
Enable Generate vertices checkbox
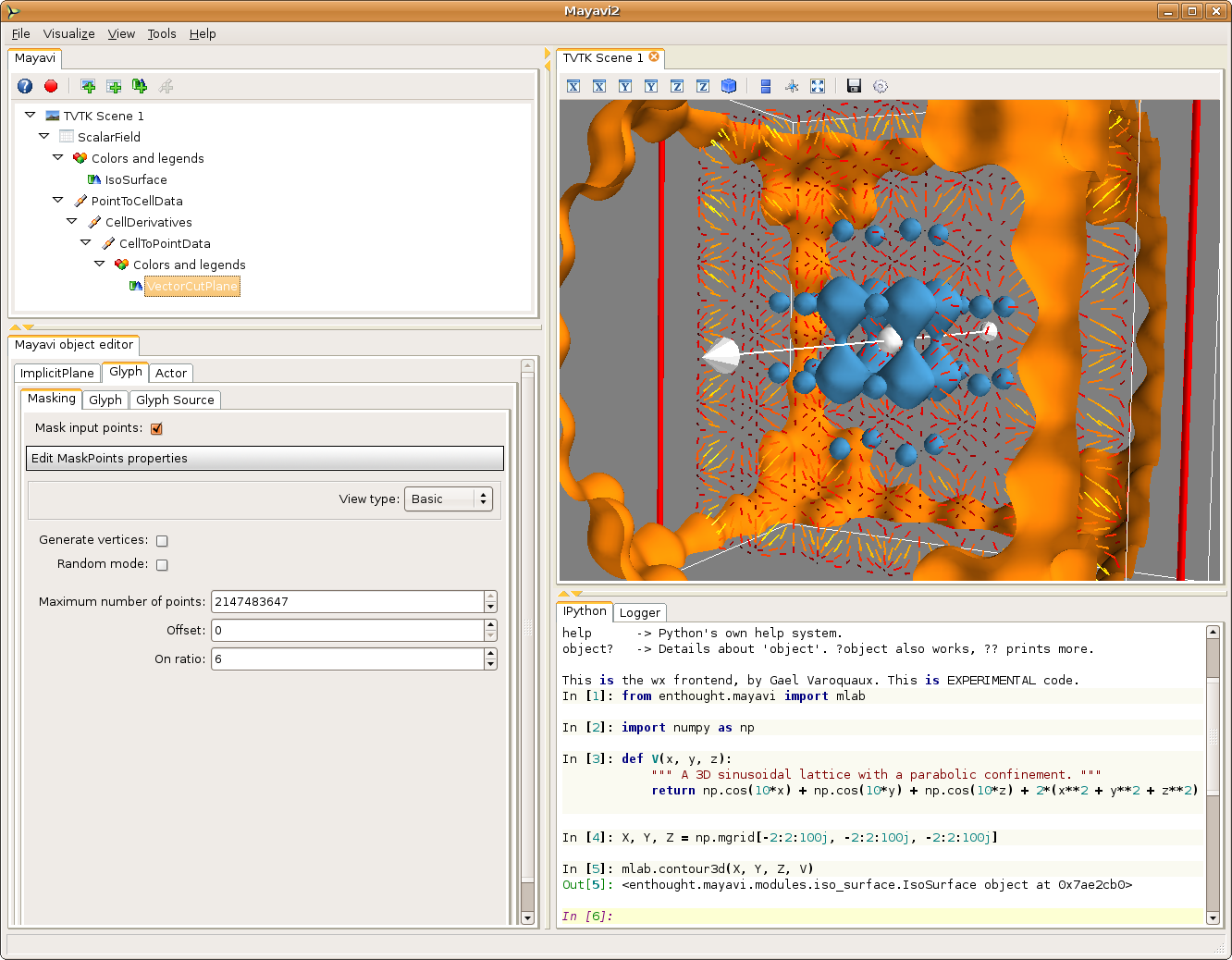click(x=162, y=541)
